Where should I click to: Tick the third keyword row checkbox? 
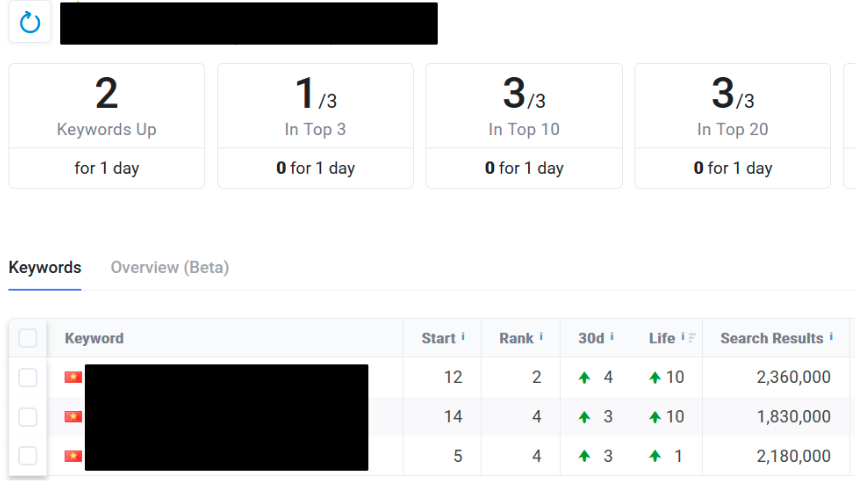[x=28, y=456]
